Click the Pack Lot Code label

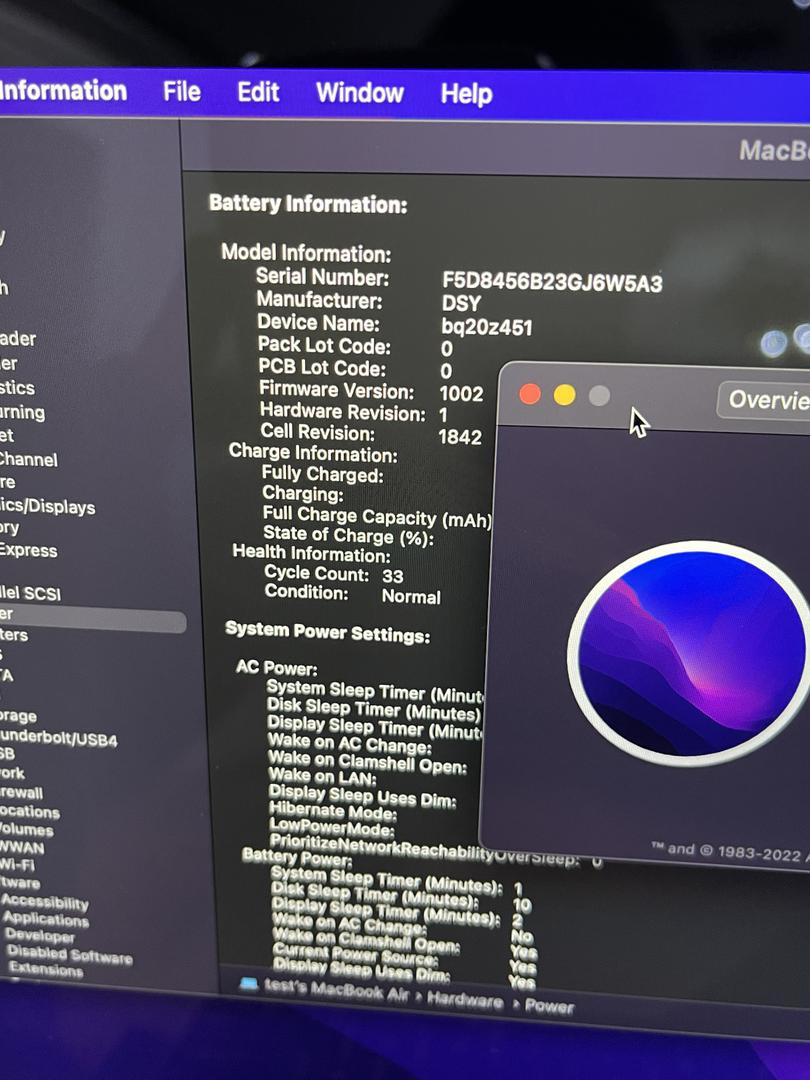[x=324, y=345]
